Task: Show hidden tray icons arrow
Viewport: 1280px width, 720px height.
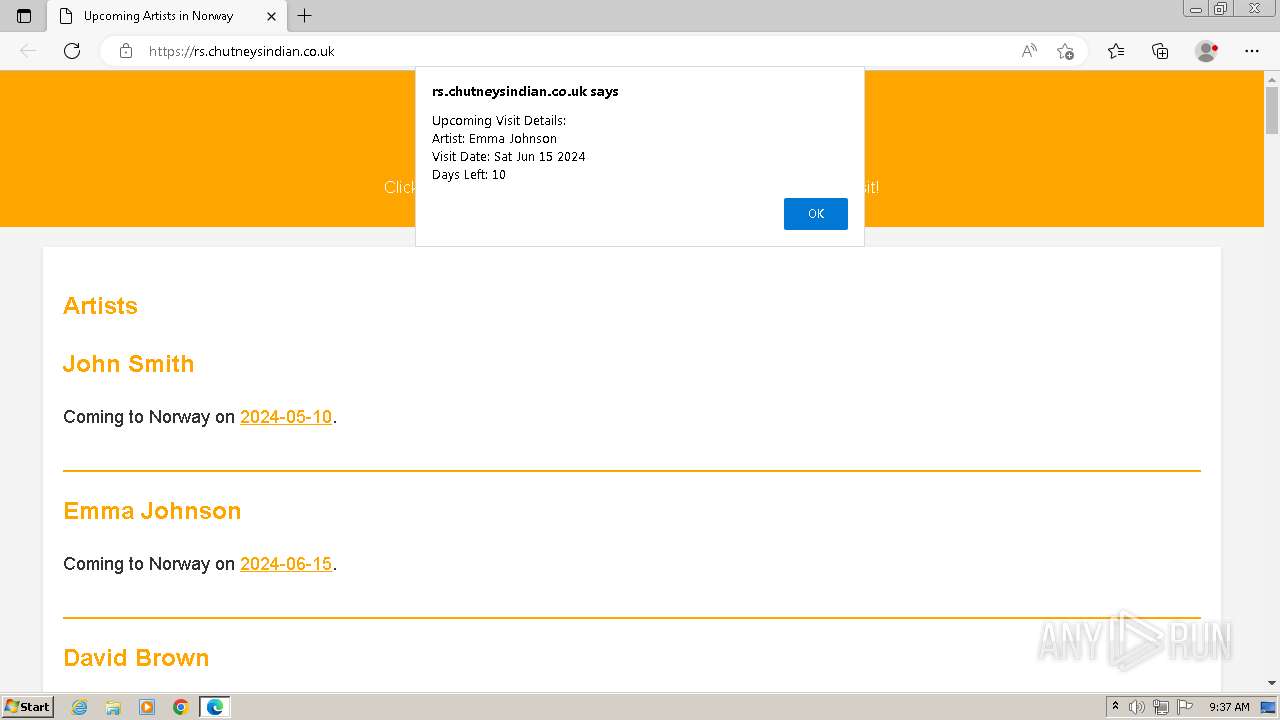Action: (1115, 707)
